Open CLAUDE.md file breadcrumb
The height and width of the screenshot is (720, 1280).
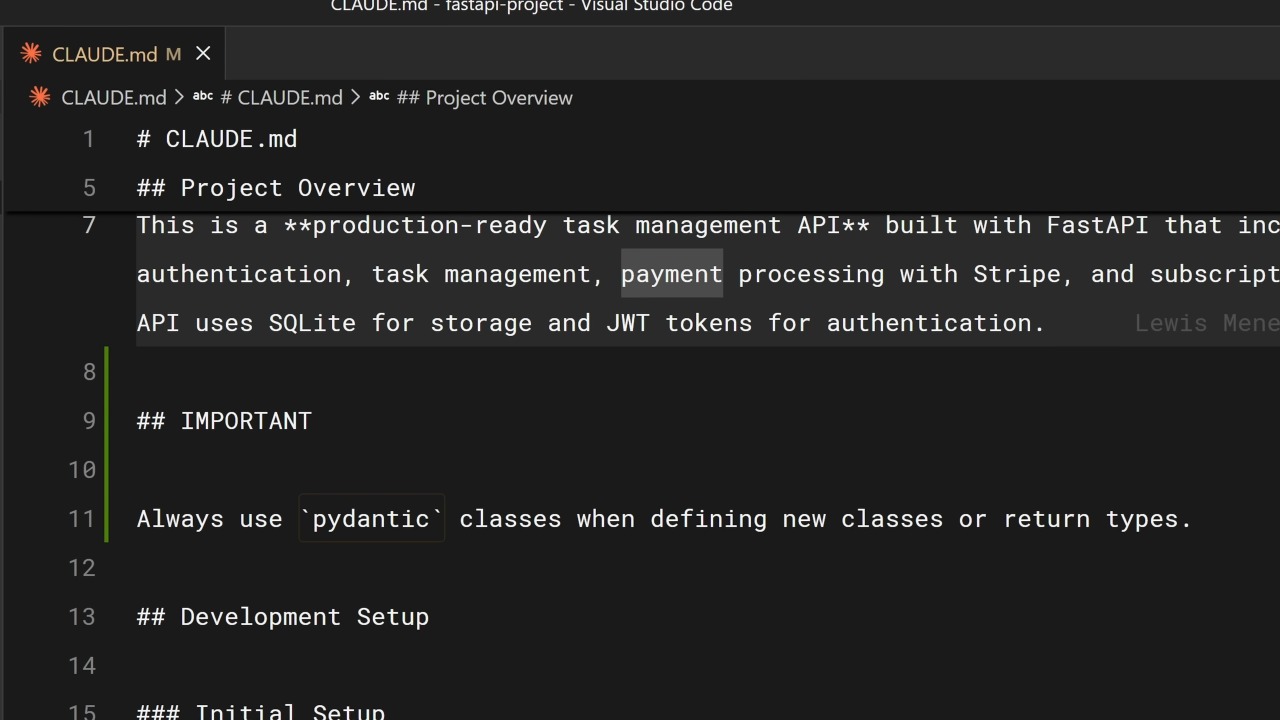click(x=114, y=98)
